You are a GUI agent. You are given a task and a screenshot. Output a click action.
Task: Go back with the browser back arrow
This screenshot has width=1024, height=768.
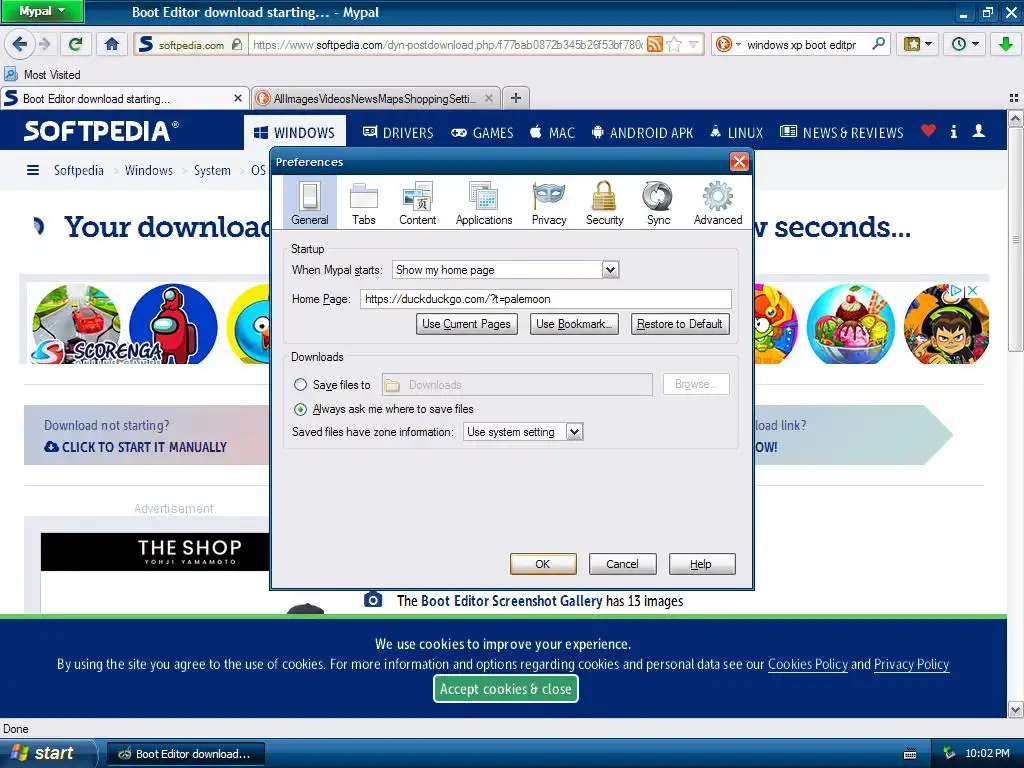pos(20,44)
